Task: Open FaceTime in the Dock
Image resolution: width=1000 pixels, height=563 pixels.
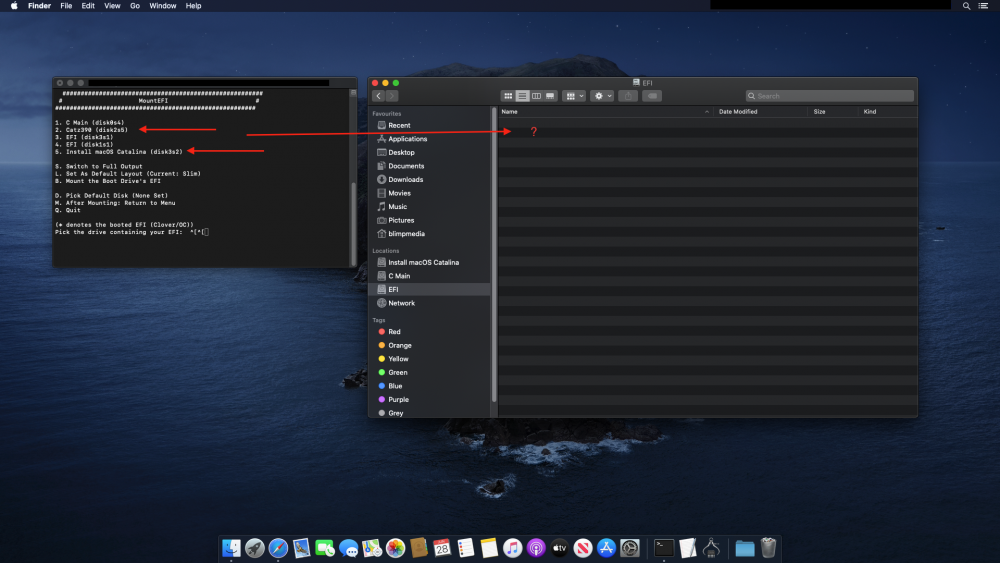Action: click(x=325, y=548)
